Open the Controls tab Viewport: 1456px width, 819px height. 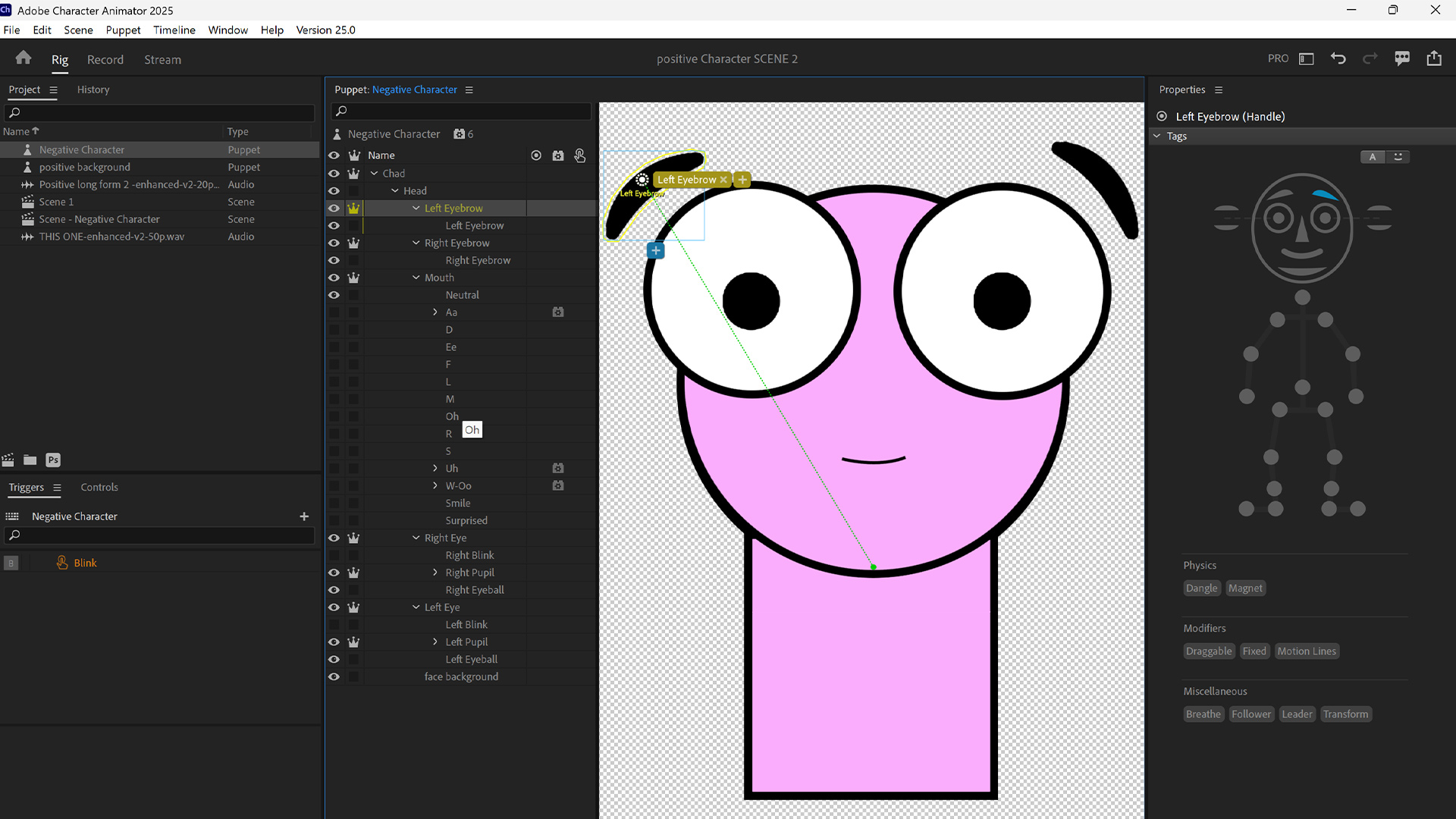click(99, 488)
